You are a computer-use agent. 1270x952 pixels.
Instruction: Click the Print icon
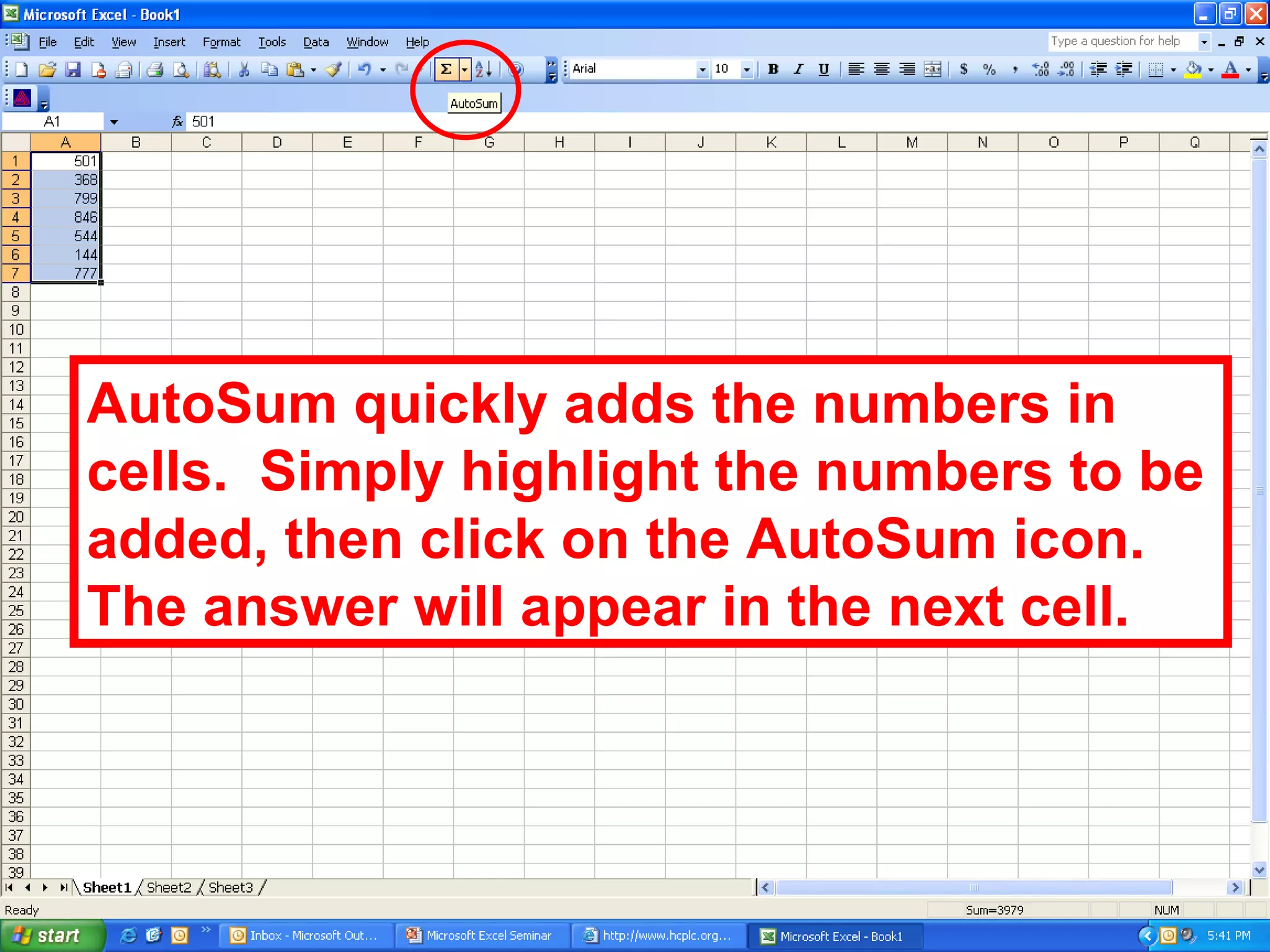tap(155, 69)
